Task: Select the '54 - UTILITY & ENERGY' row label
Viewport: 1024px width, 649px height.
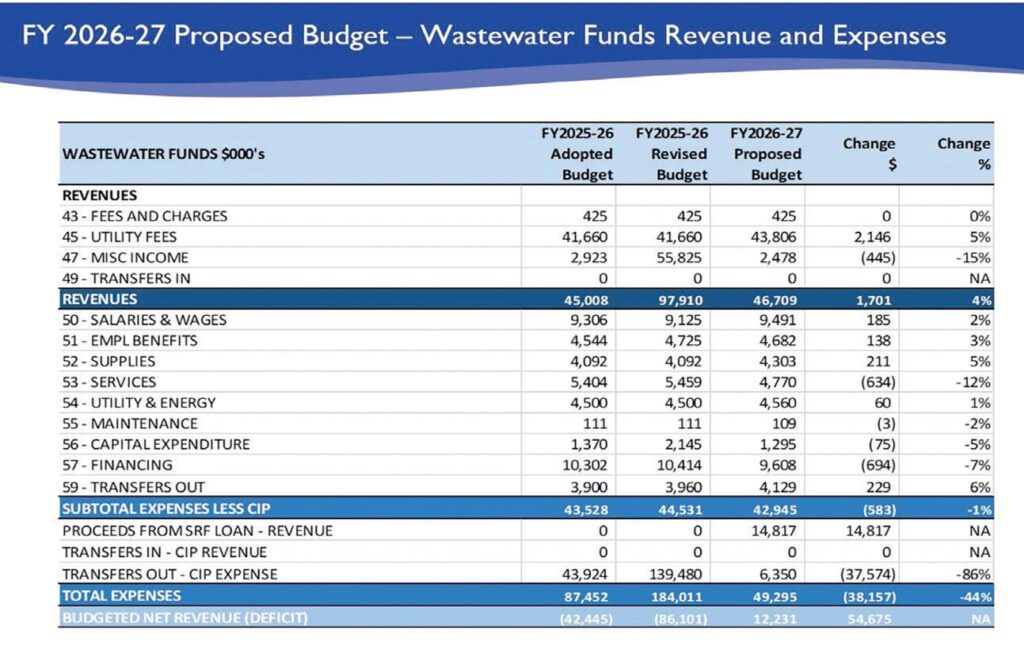Action: point(138,404)
